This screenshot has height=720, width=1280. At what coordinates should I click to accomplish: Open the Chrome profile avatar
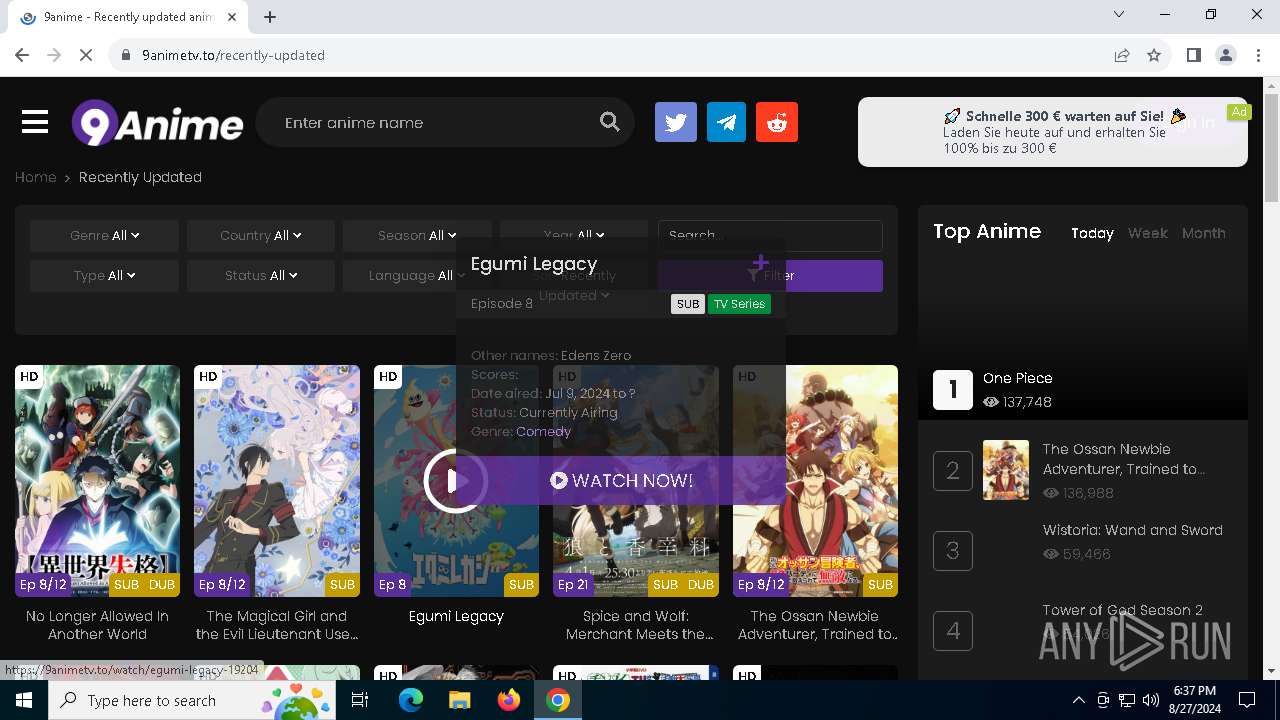pyautogui.click(x=1226, y=55)
